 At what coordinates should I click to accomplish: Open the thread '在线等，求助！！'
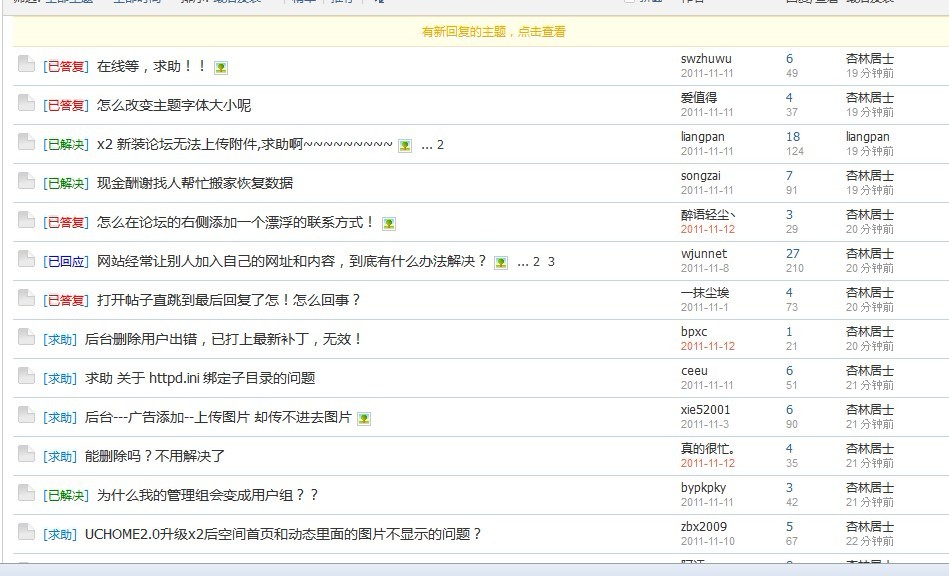pos(152,66)
